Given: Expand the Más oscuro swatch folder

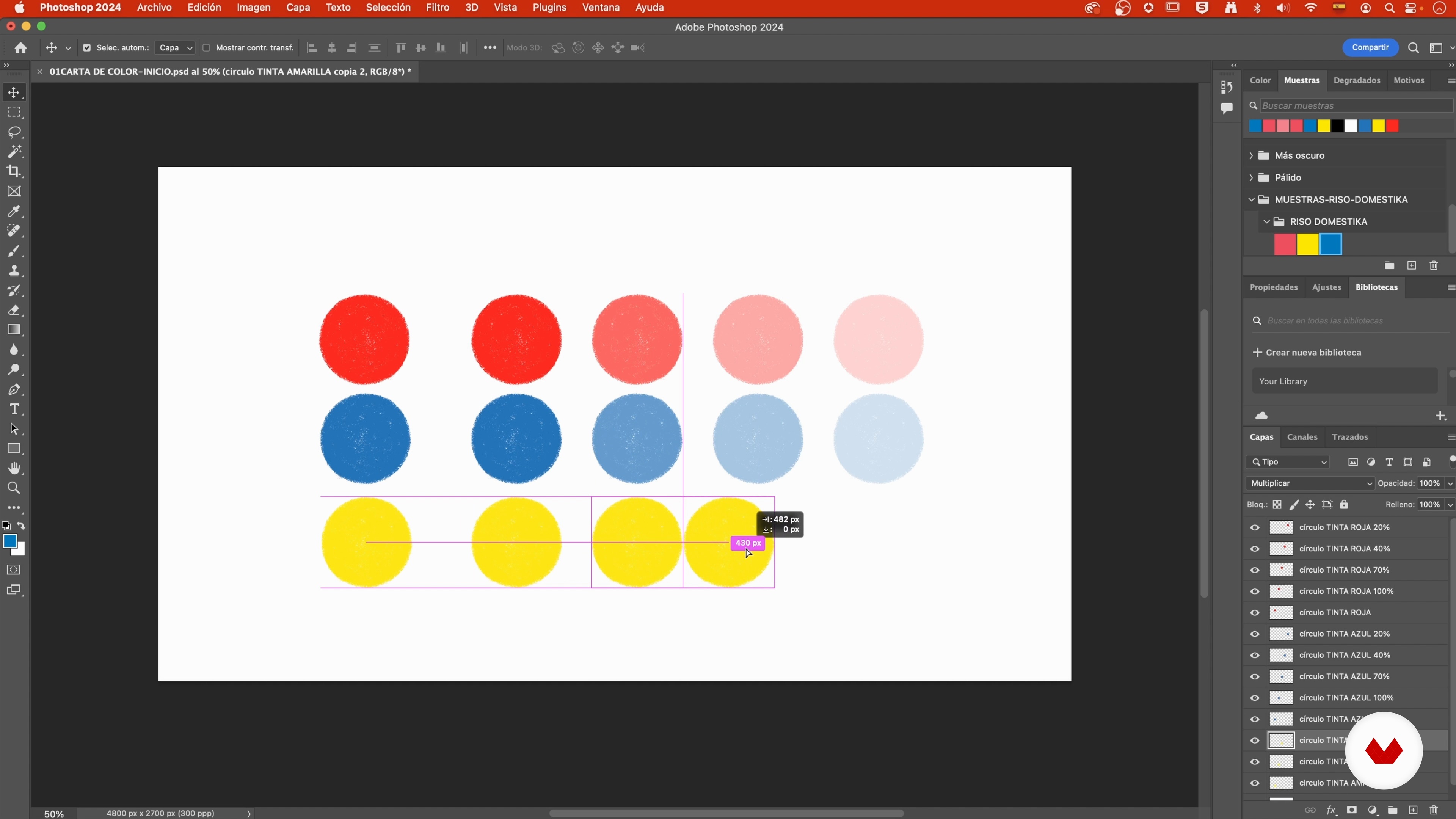Looking at the screenshot, I should [x=1251, y=155].
